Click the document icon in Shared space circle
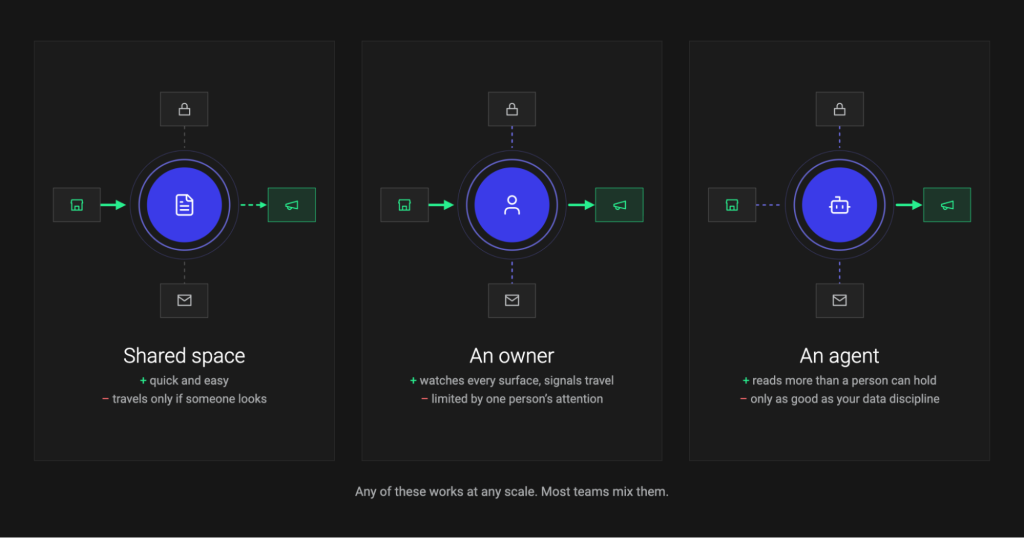This screenshot has width=1024, height=538. tap(184, 205)
